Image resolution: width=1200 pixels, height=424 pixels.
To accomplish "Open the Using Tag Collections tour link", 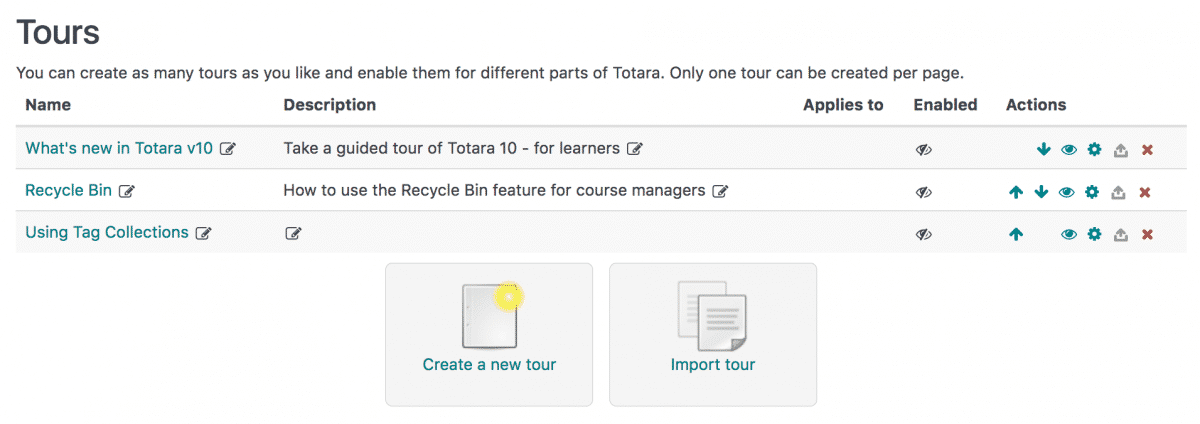I will point(107,232).
